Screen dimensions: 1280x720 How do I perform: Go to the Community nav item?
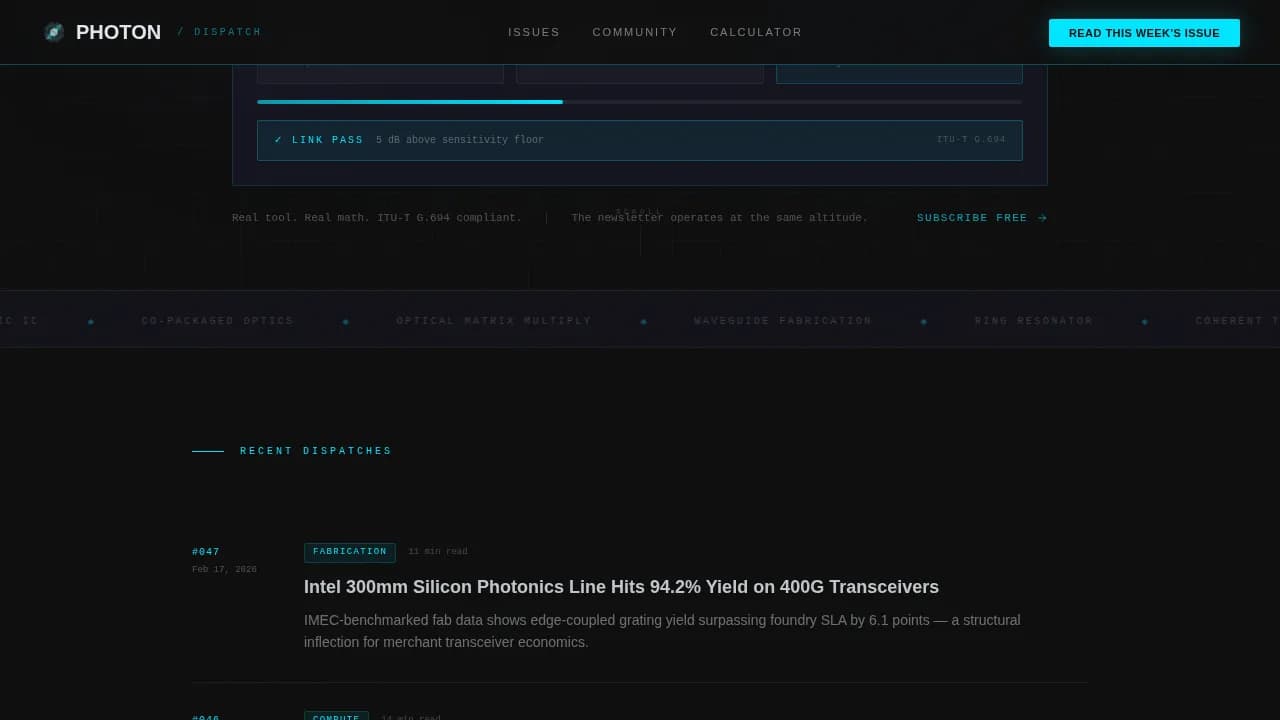point(635,32)
